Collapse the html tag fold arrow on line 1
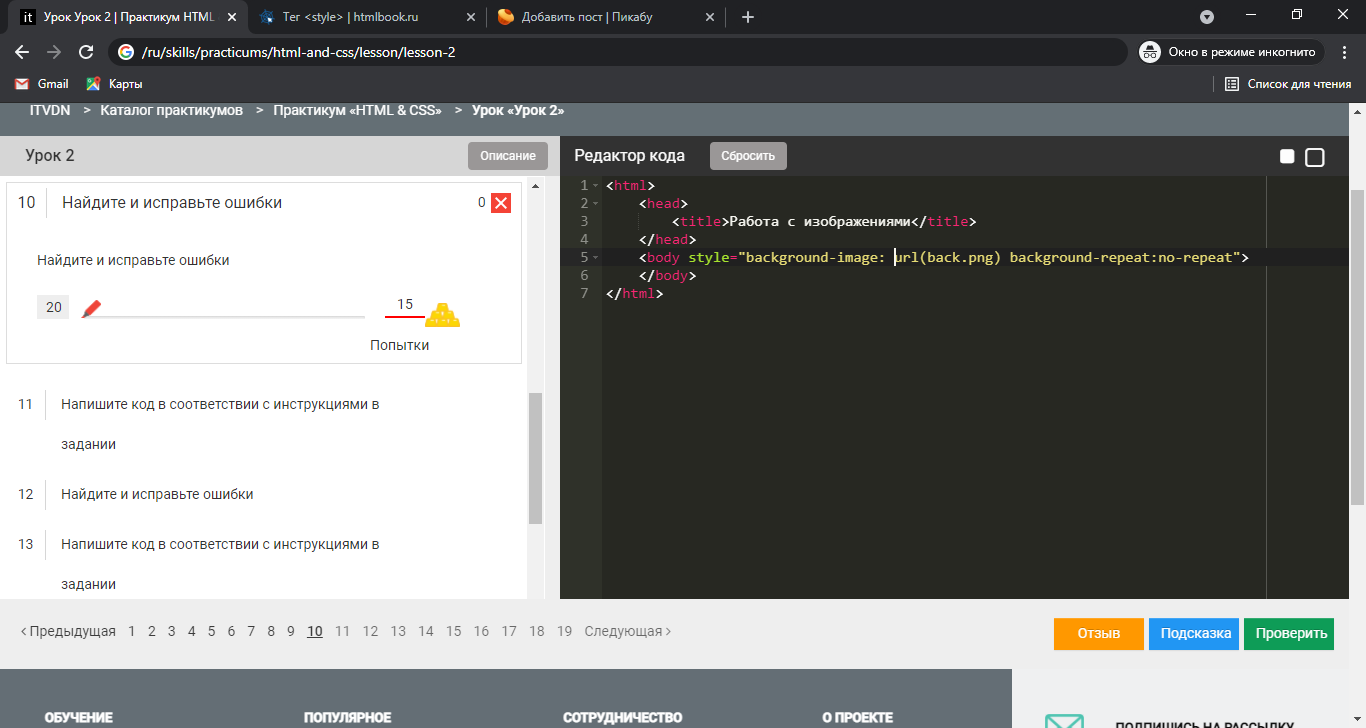The image size is (1366, 728). [x=596, y=186]
